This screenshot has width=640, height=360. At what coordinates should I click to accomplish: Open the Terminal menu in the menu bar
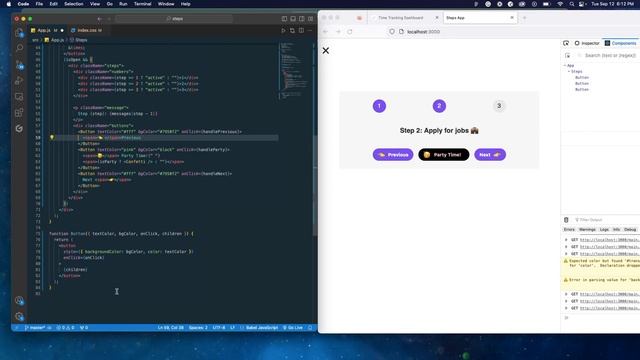pyautogui.click(x=142, y=4)
